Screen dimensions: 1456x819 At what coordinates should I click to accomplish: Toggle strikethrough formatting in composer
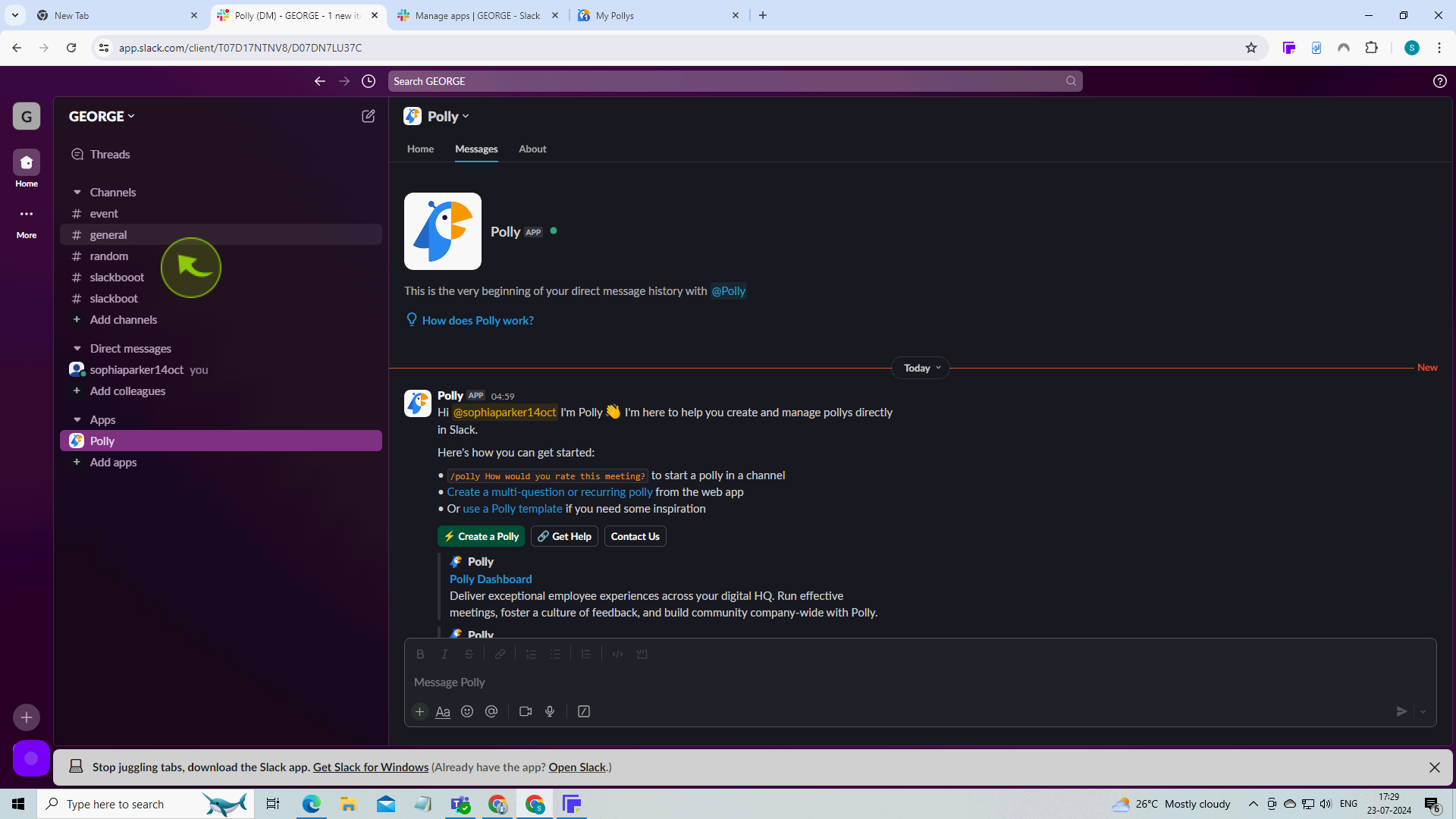point(469,654)
